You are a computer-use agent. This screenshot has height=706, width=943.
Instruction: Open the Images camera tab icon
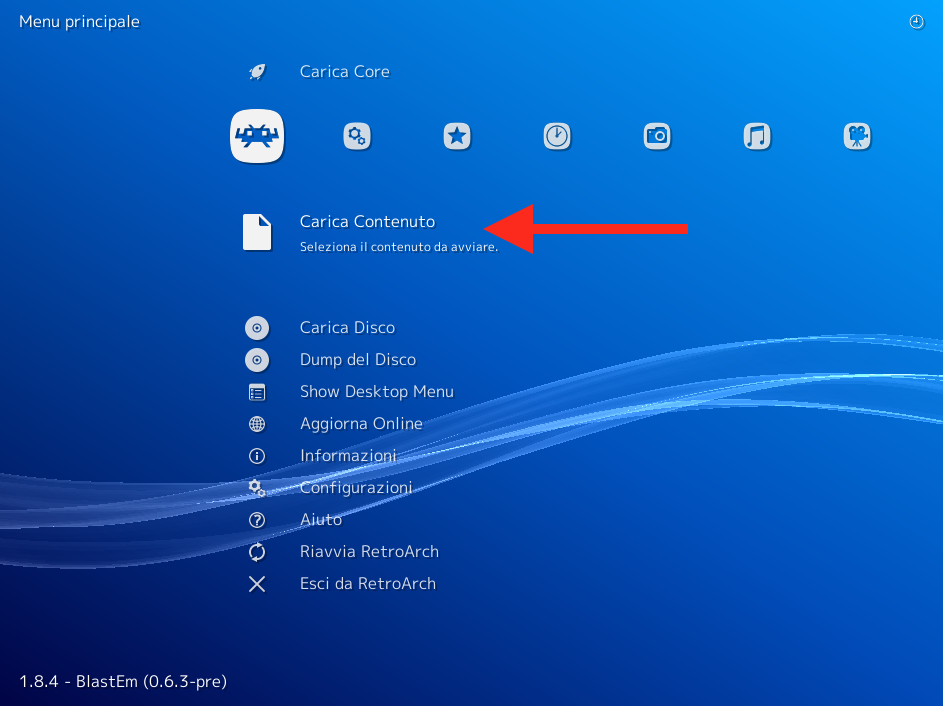[657, 136]
